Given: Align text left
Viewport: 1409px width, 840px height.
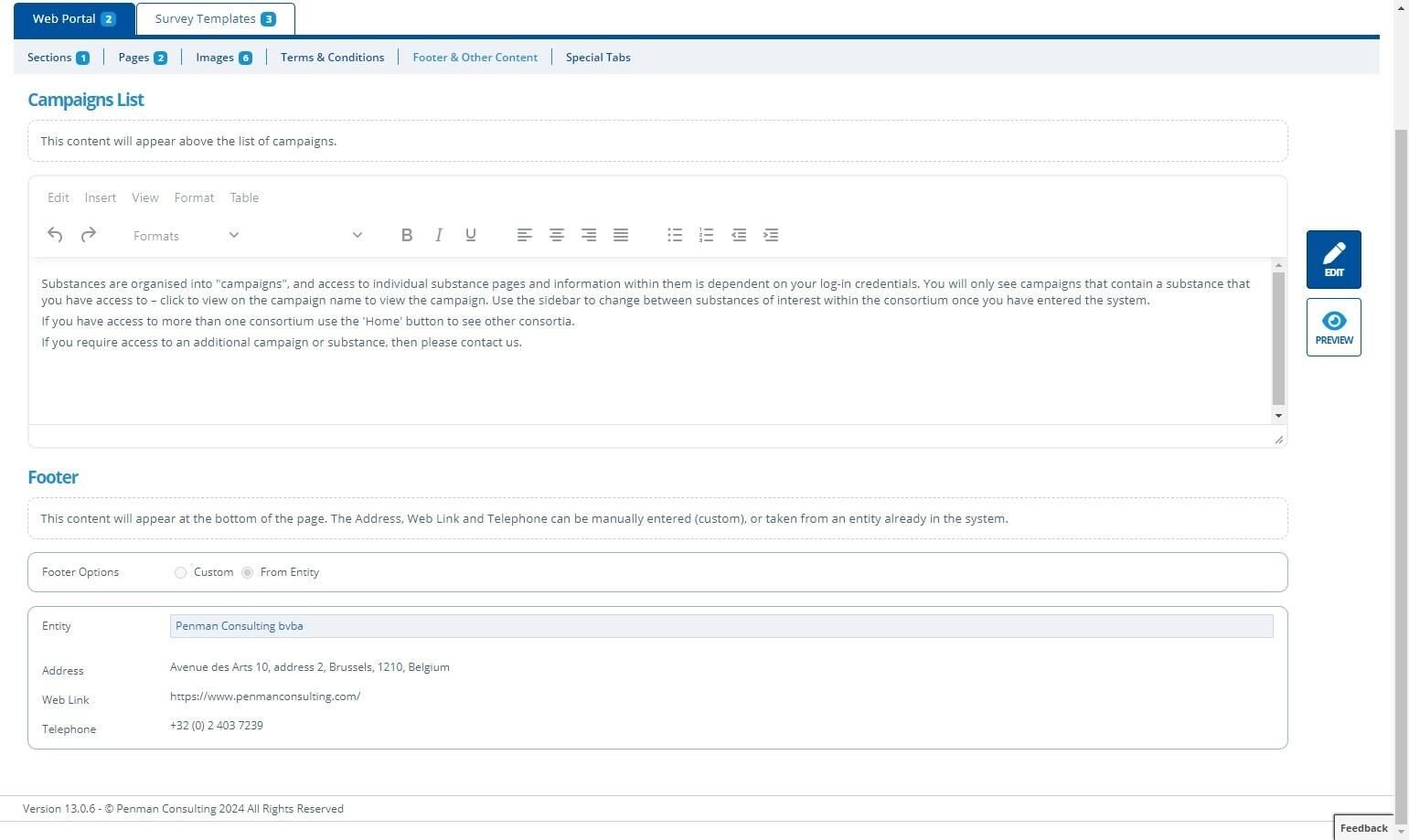Looking at the screenshot, I should 524,235.
